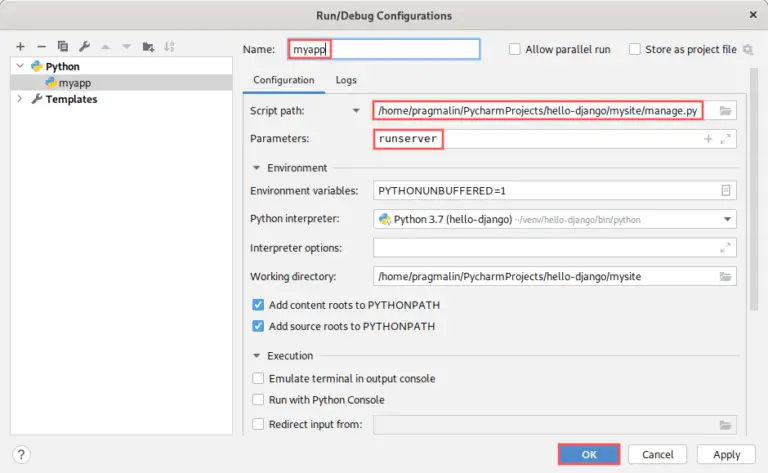Image resolution: width=768 pixels, height=473 pixels.
Task: Open the Script path type dropdown arrow
Action: pos(356,111)
